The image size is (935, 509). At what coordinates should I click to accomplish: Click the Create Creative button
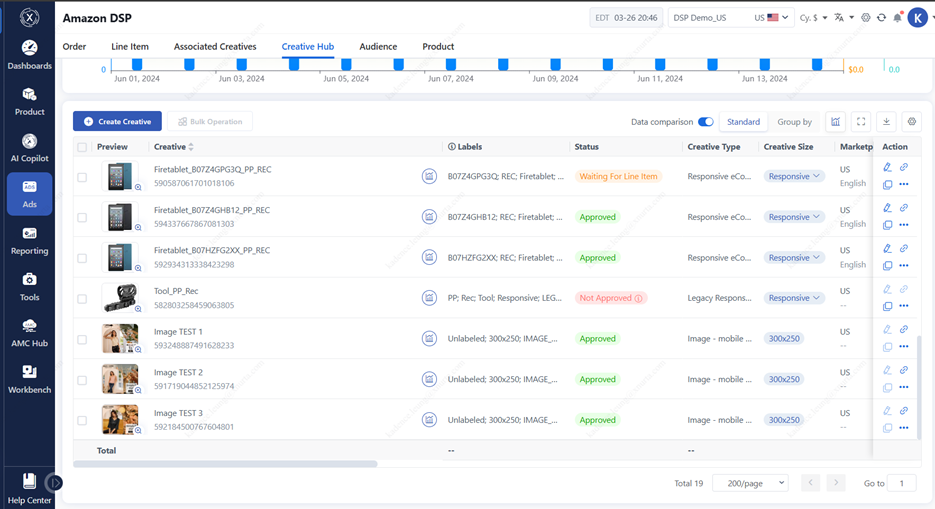click(x=117, y=122)
